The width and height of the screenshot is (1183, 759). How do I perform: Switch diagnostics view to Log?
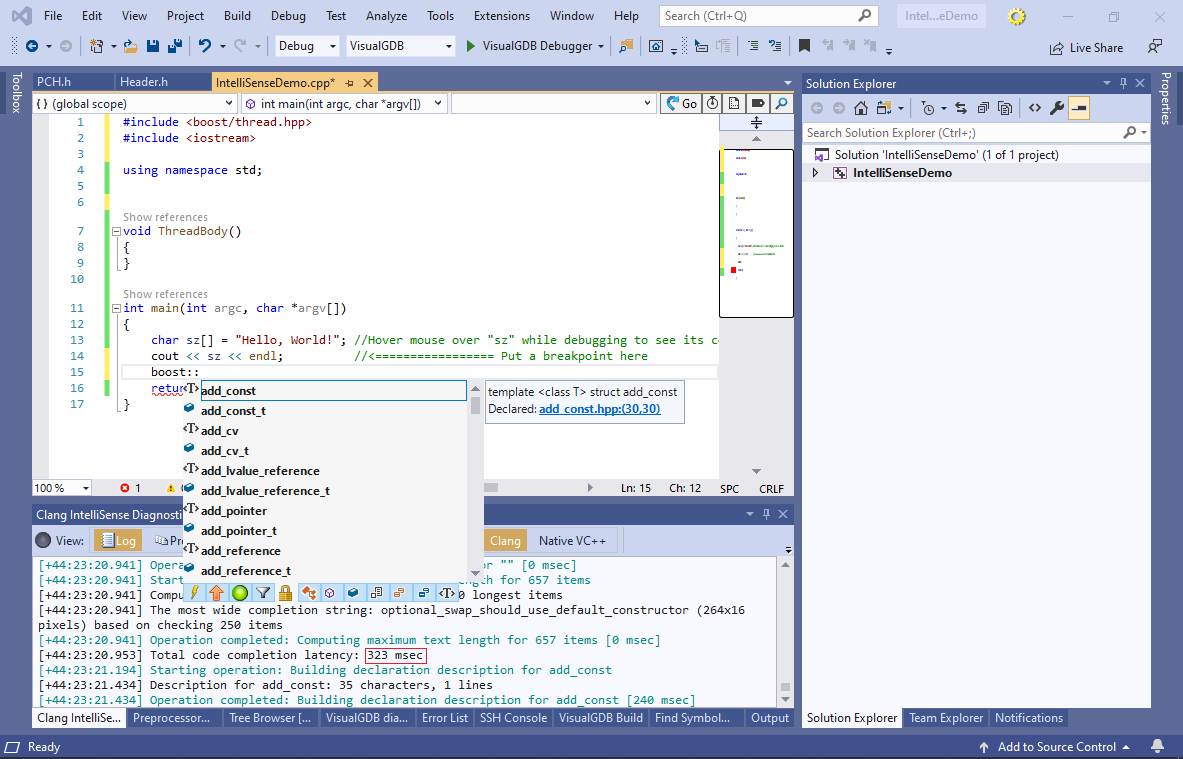[x=118, y=540]
